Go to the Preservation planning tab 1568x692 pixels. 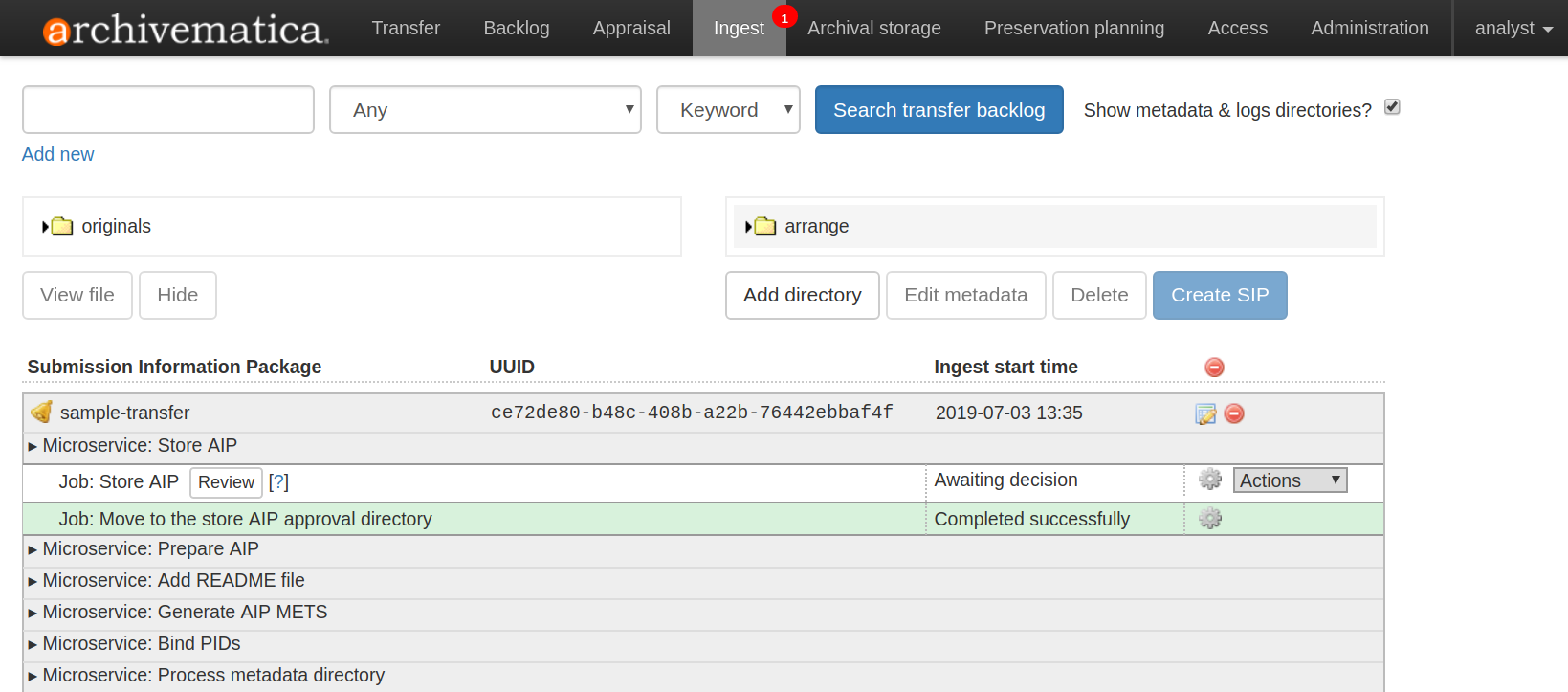point(1073,29)
